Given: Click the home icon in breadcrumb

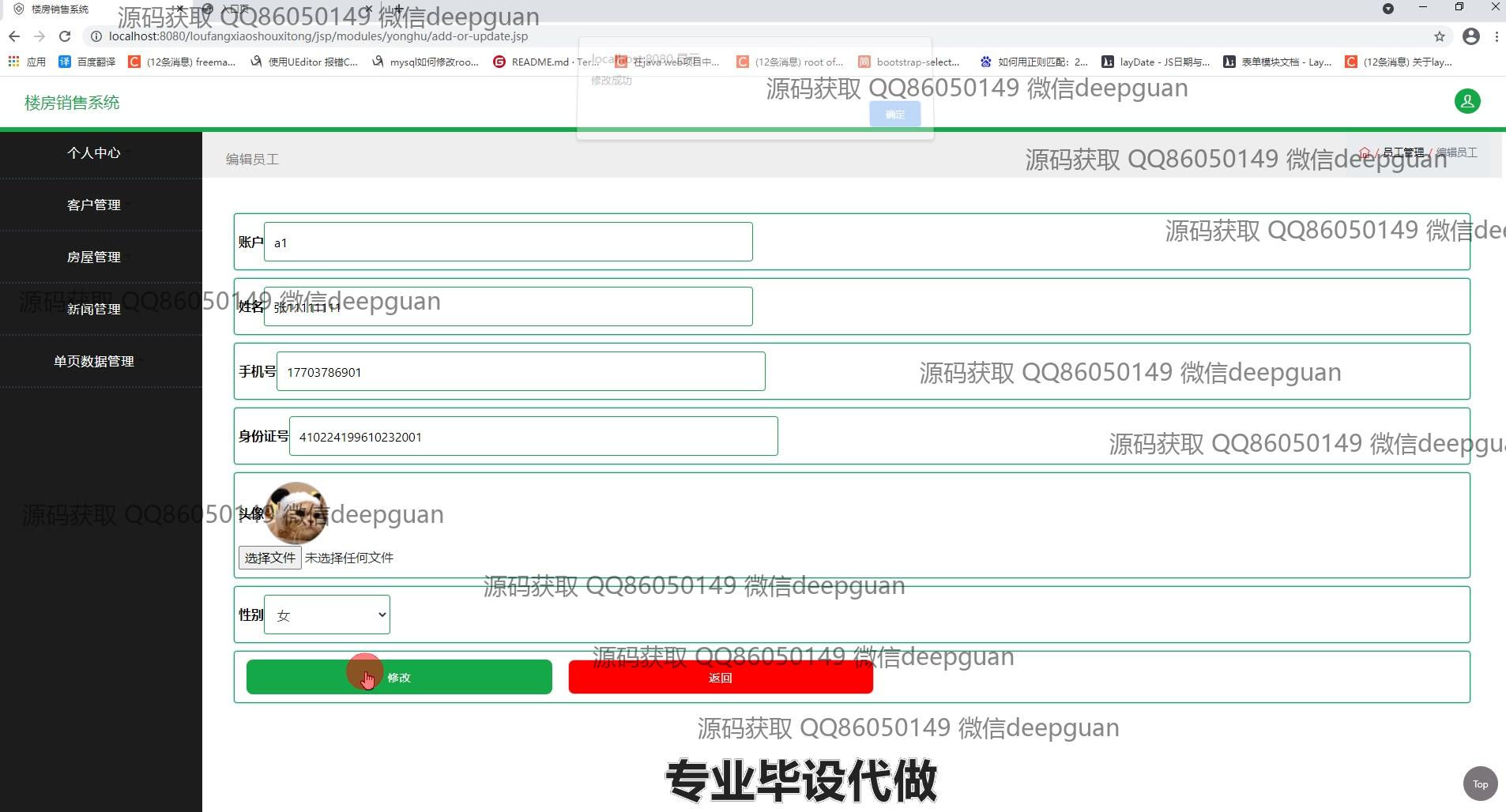Looking at the screenshot, I should pos(1365,153).
